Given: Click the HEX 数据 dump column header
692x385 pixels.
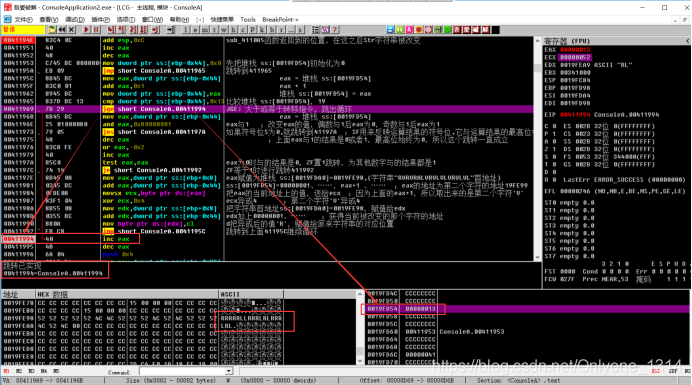Looking at the screenshot, I should (x=127, y=294).
